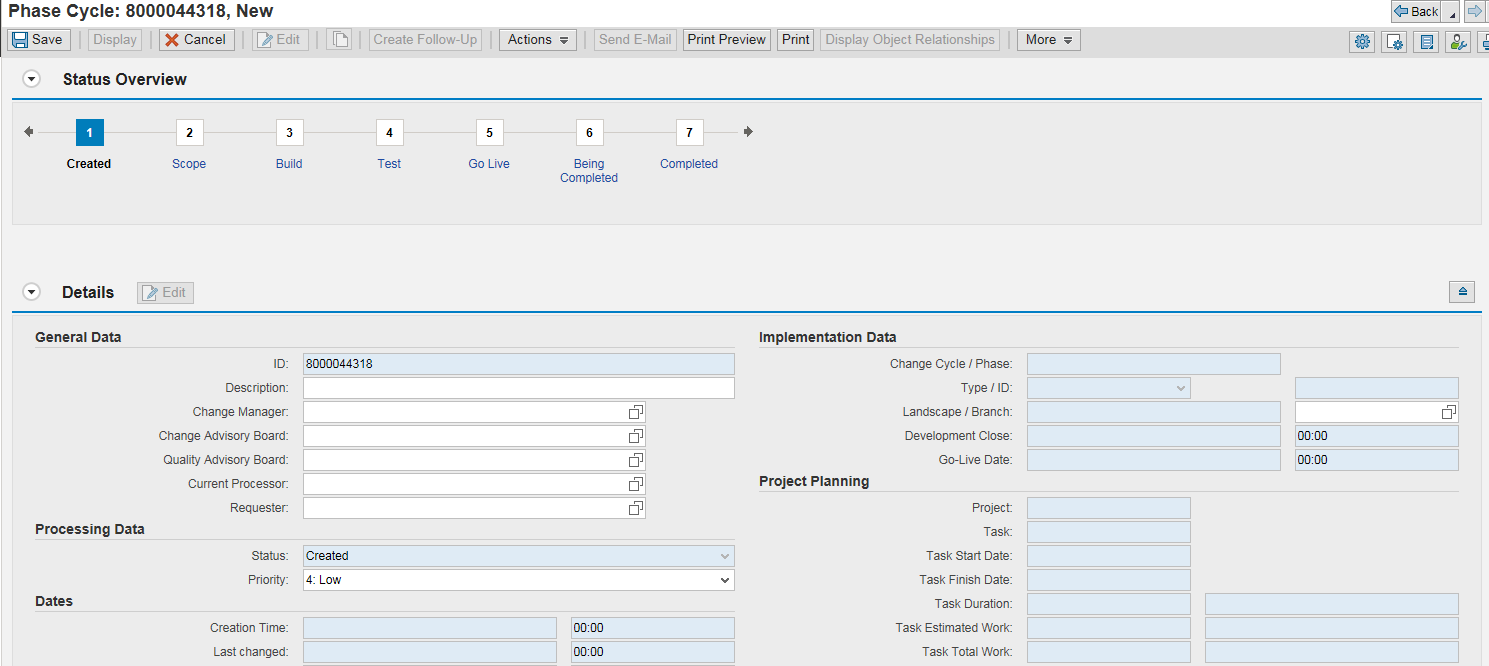
Task: Click the copy document toolbar icon
Action: point(339,40)
